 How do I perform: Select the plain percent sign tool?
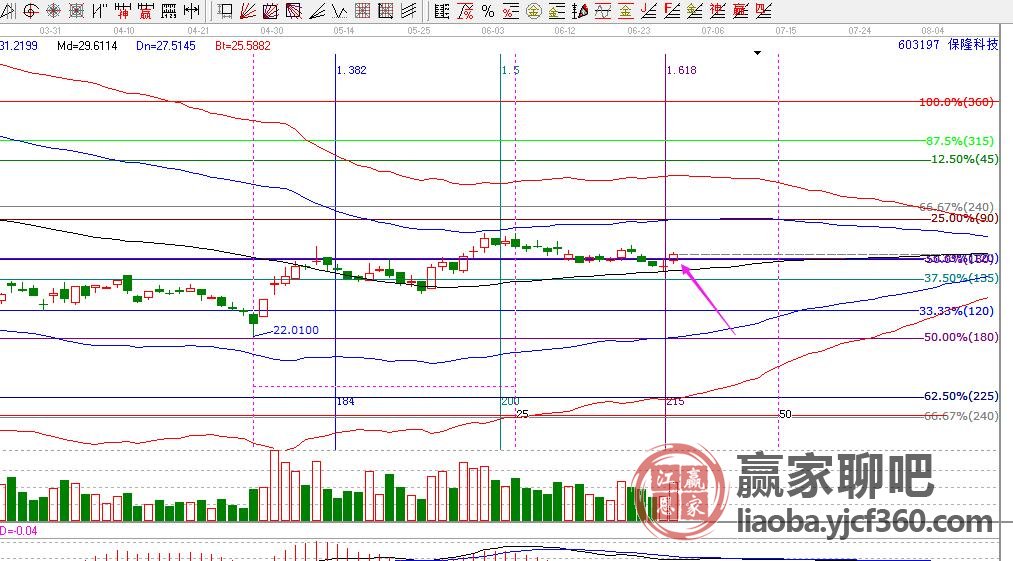click(488, 10)
